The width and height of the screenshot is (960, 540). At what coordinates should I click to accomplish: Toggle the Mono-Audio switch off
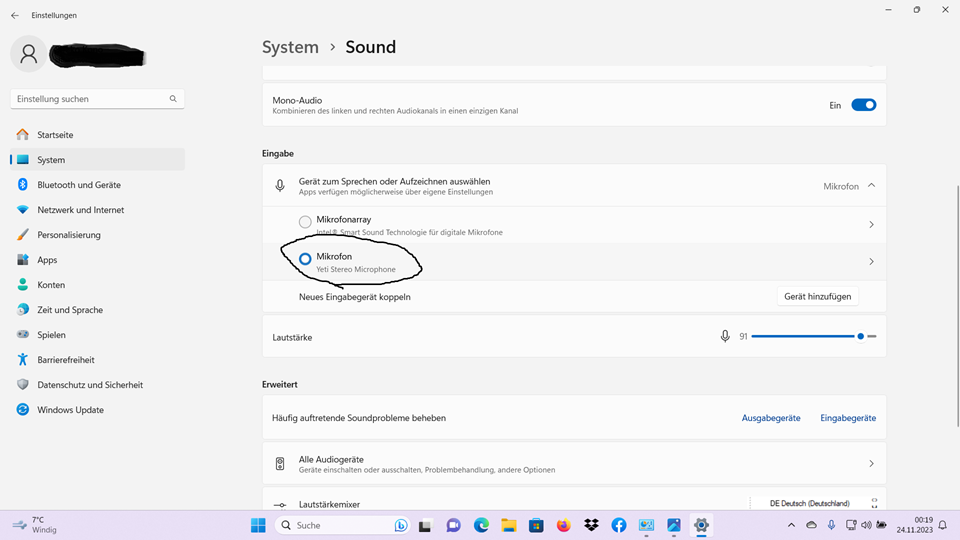click(863, 105)
